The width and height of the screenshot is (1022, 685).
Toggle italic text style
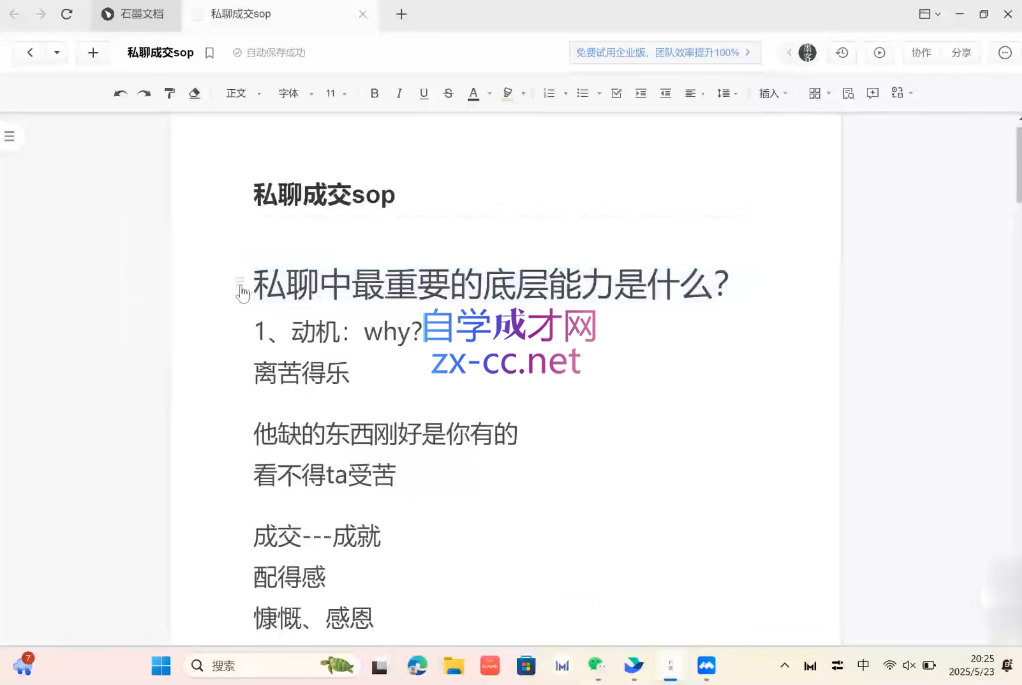pyautogui.click(x=399, y=93)
